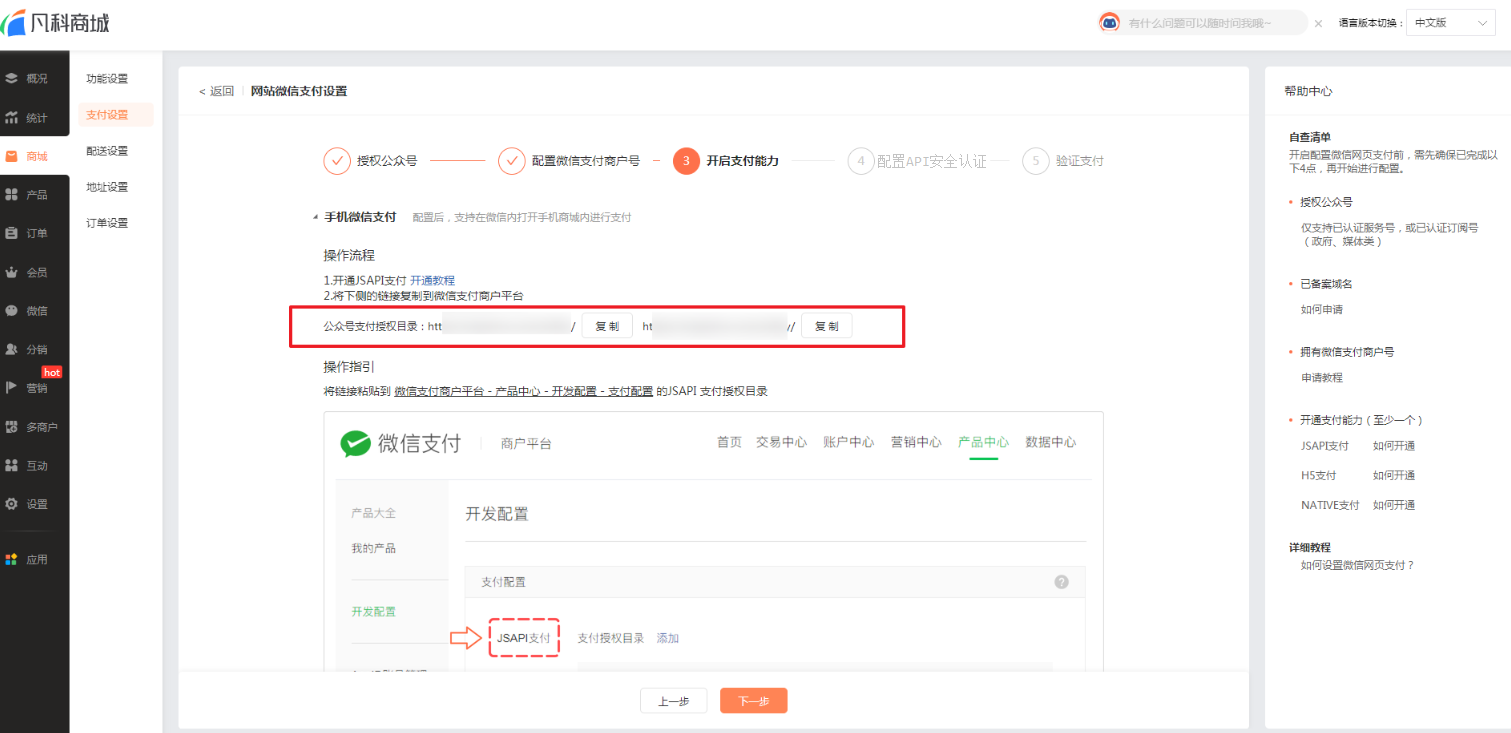Open 如何申请 under 已备案域名
Image resolution: width=1511 pixels, height=733 pixels.
1322,310
